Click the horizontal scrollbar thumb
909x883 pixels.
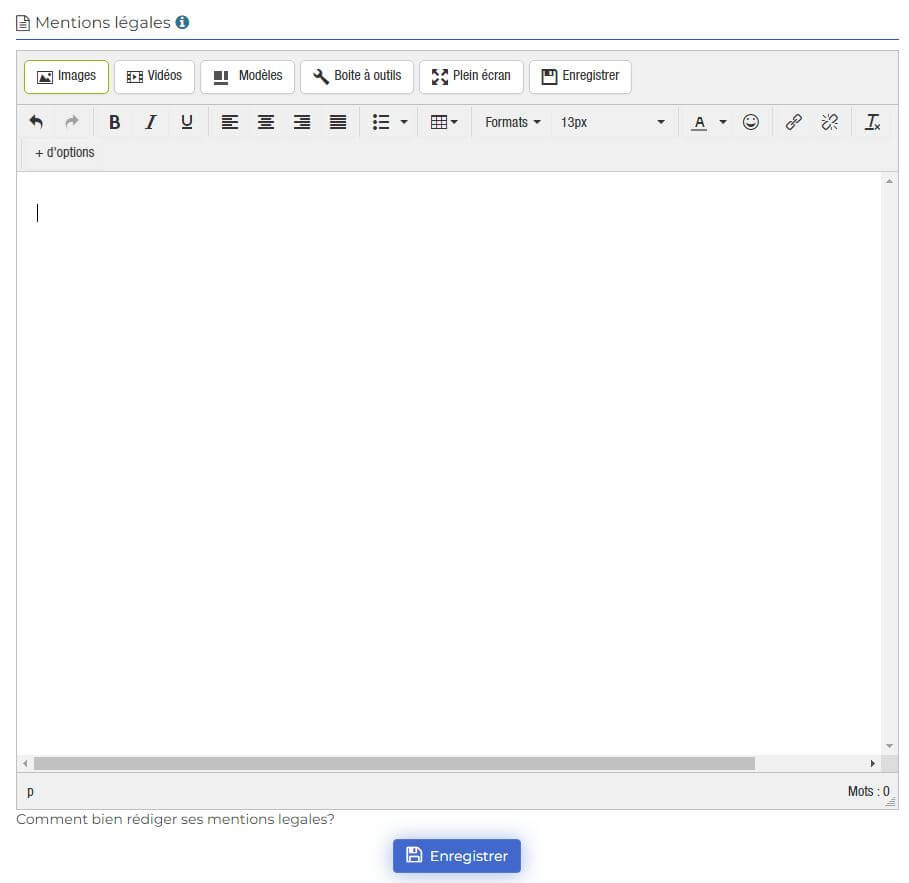[394, 764]
